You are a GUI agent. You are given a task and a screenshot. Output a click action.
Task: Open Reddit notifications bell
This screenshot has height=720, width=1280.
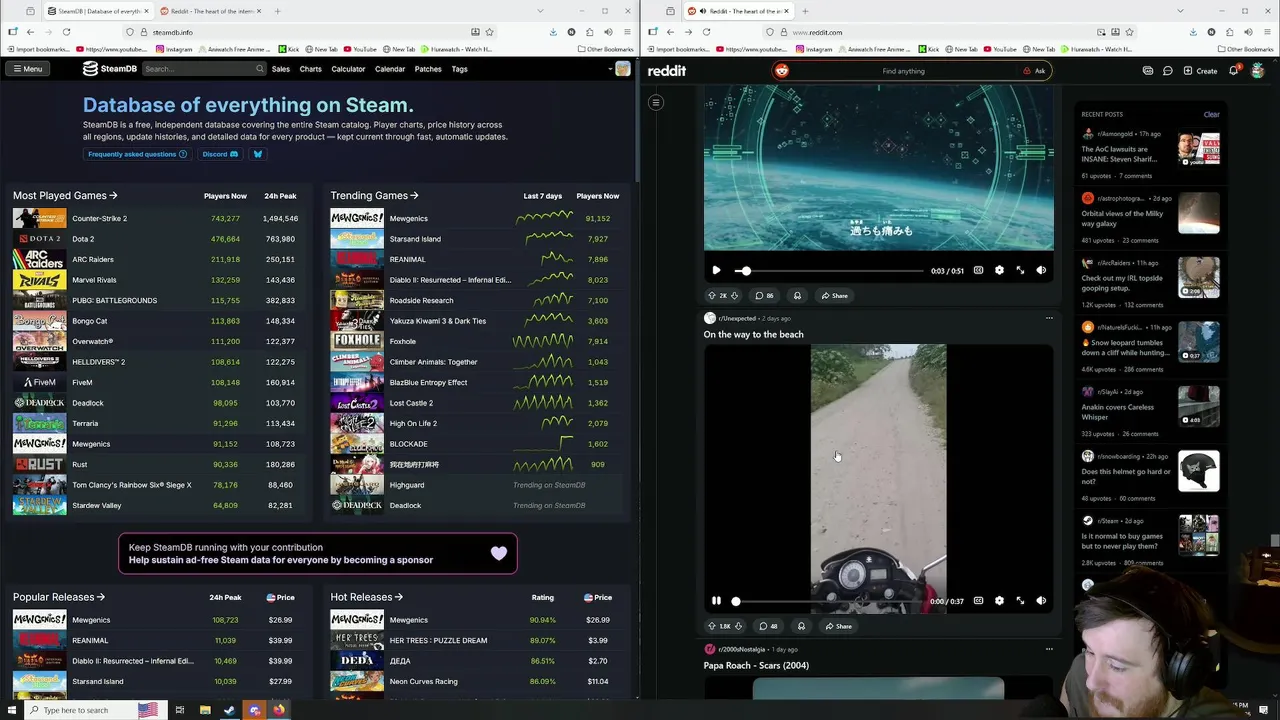point(1234,71)
